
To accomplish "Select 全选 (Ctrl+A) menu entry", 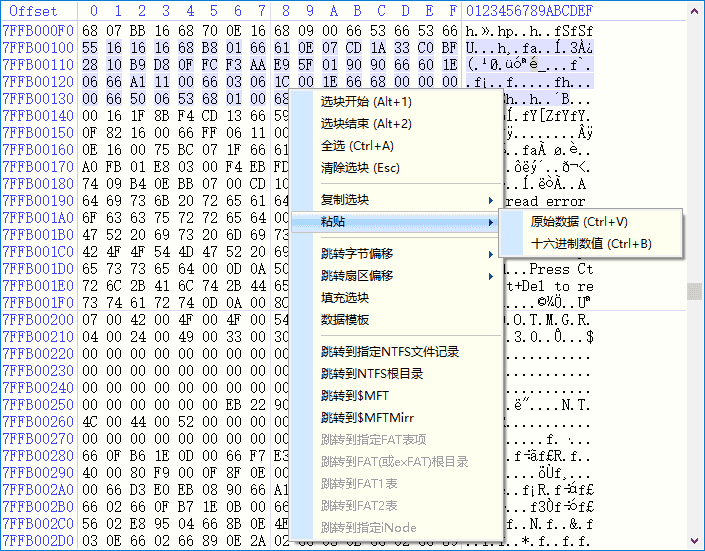I will click(x=358, y=146).
